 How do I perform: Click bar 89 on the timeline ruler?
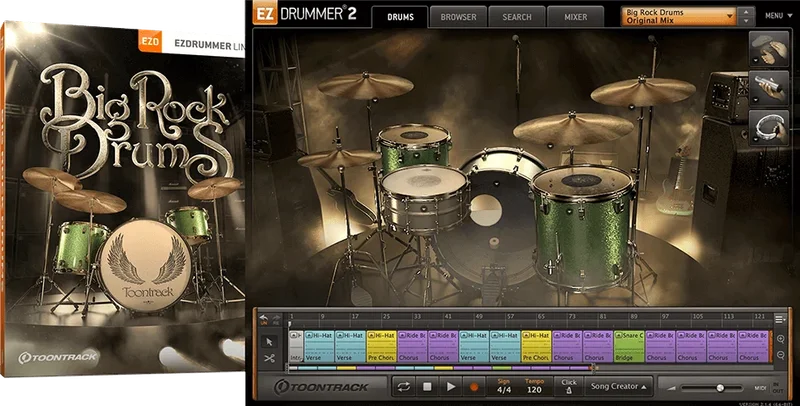click(x=634, y=317)
